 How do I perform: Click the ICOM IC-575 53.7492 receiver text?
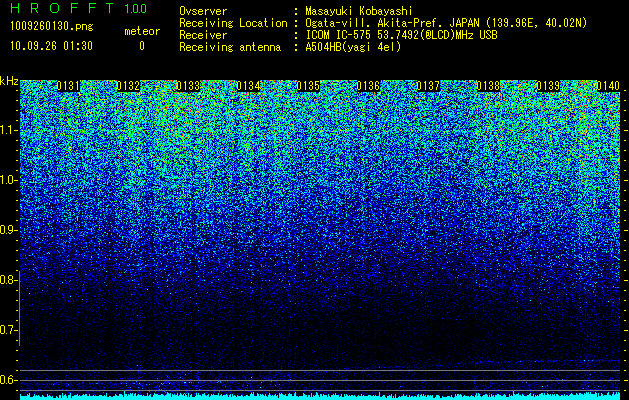click(x=401, y=35)
